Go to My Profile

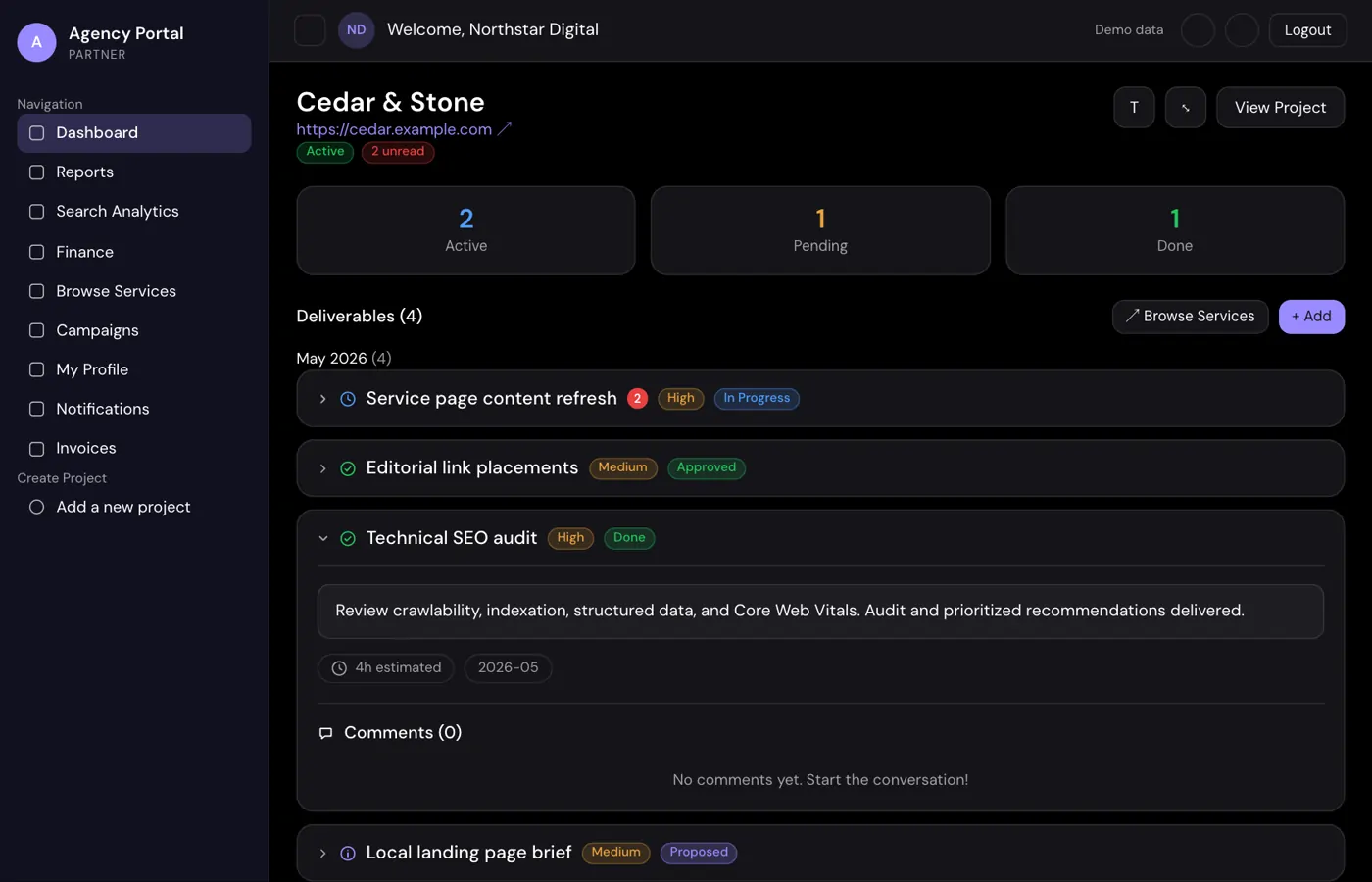pyautogui.click(x=134, y=369)
